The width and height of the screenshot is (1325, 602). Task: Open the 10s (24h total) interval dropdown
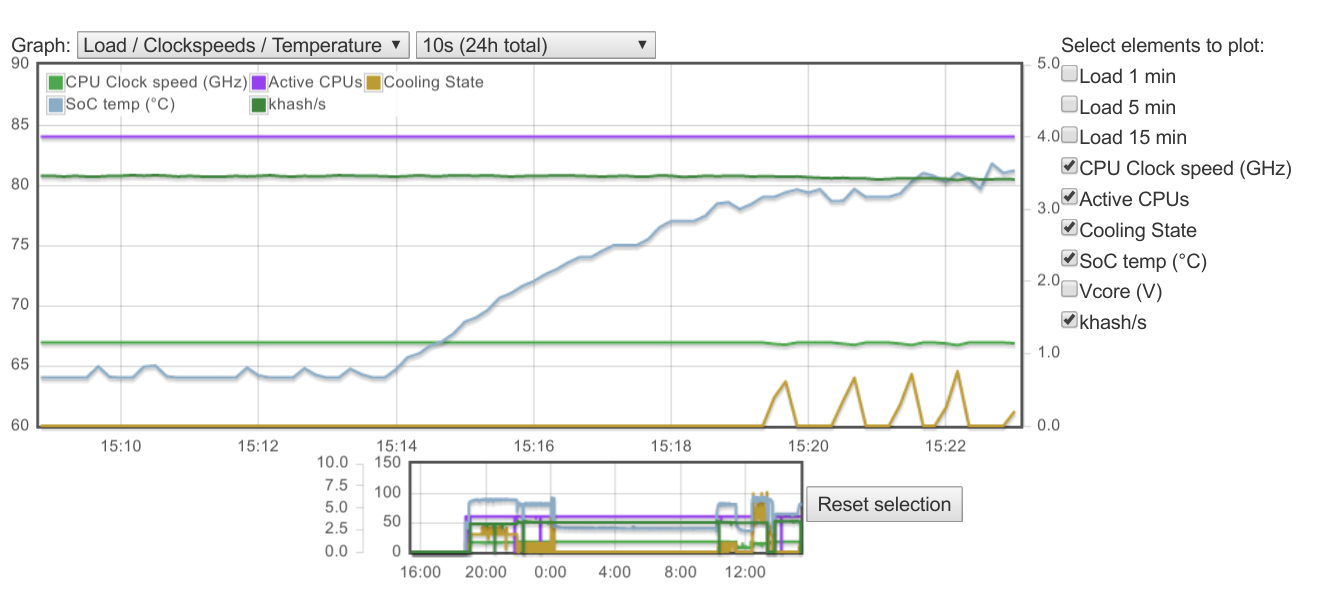(x=535, y=45)
